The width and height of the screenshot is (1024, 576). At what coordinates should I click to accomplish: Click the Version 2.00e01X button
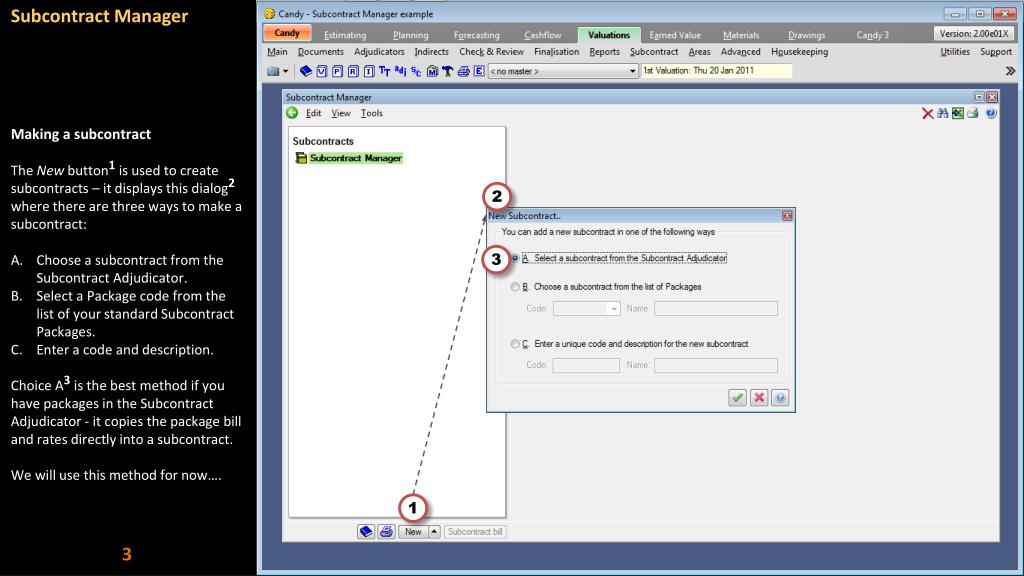[974, 33]
